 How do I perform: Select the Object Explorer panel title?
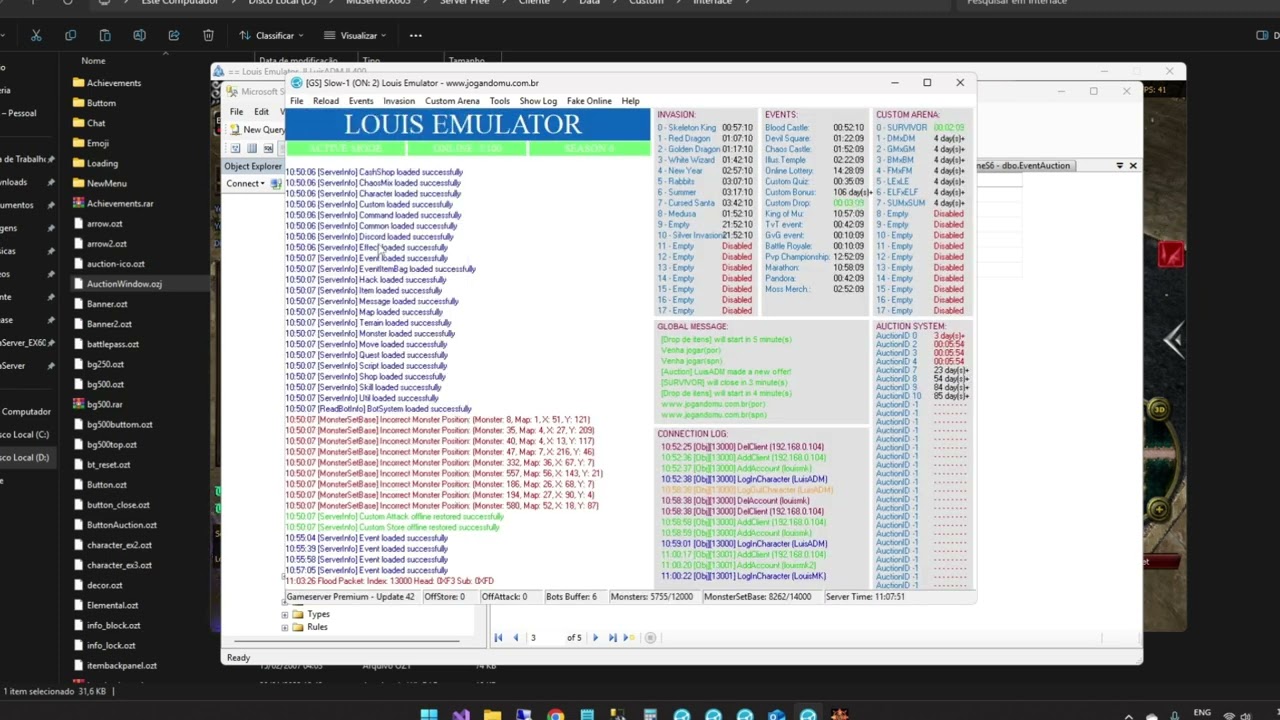(x=252, y=167)
